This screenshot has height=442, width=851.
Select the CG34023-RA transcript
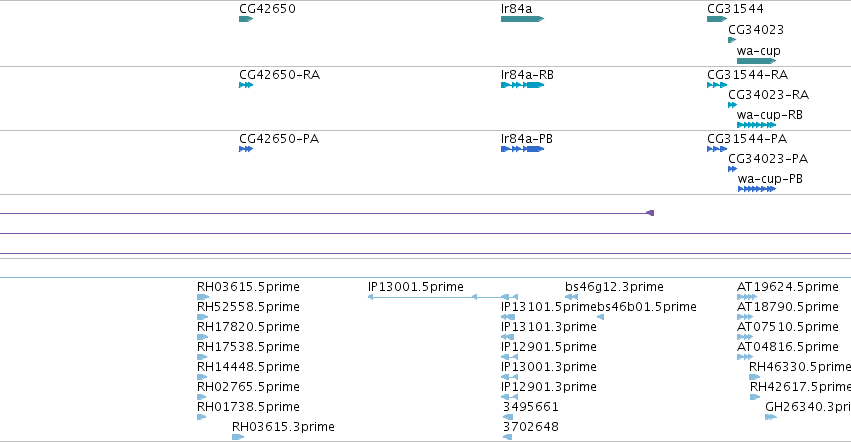(x=732, y=105)
